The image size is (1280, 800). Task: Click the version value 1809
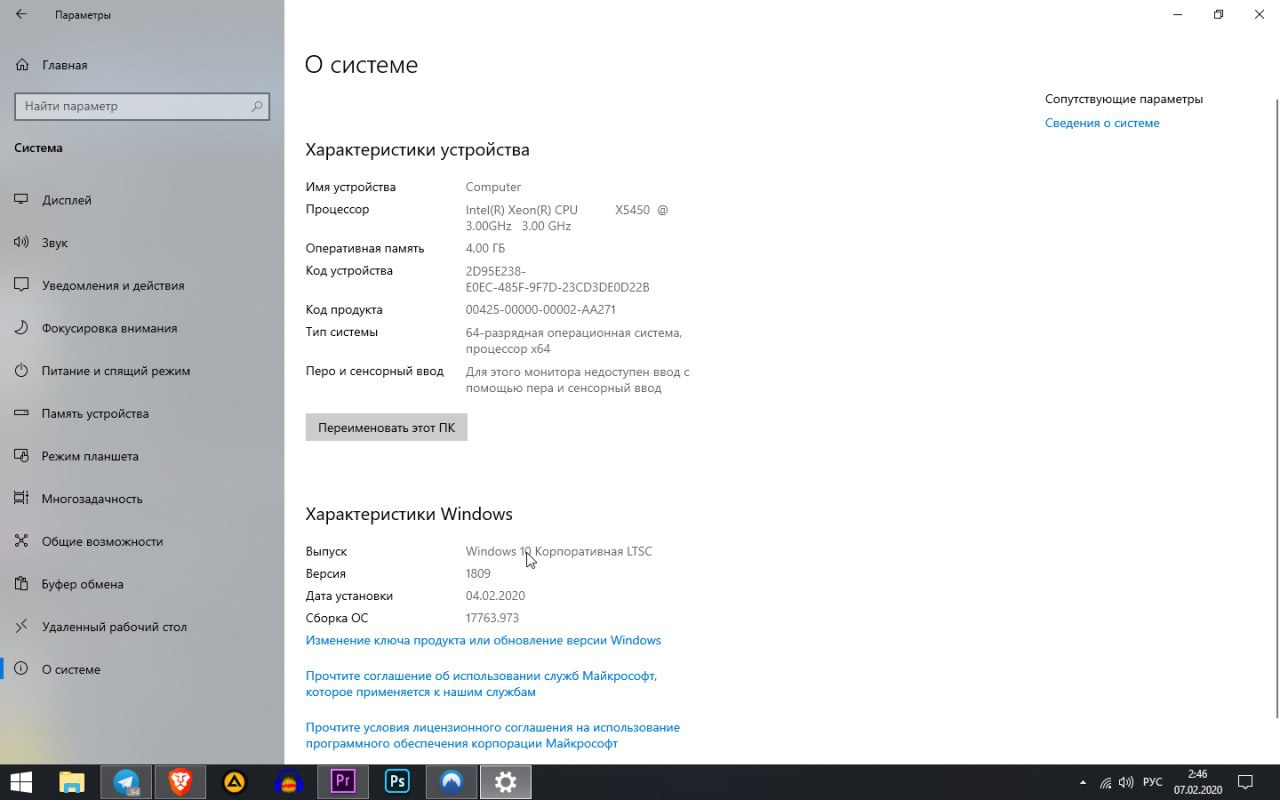(478, 574)
